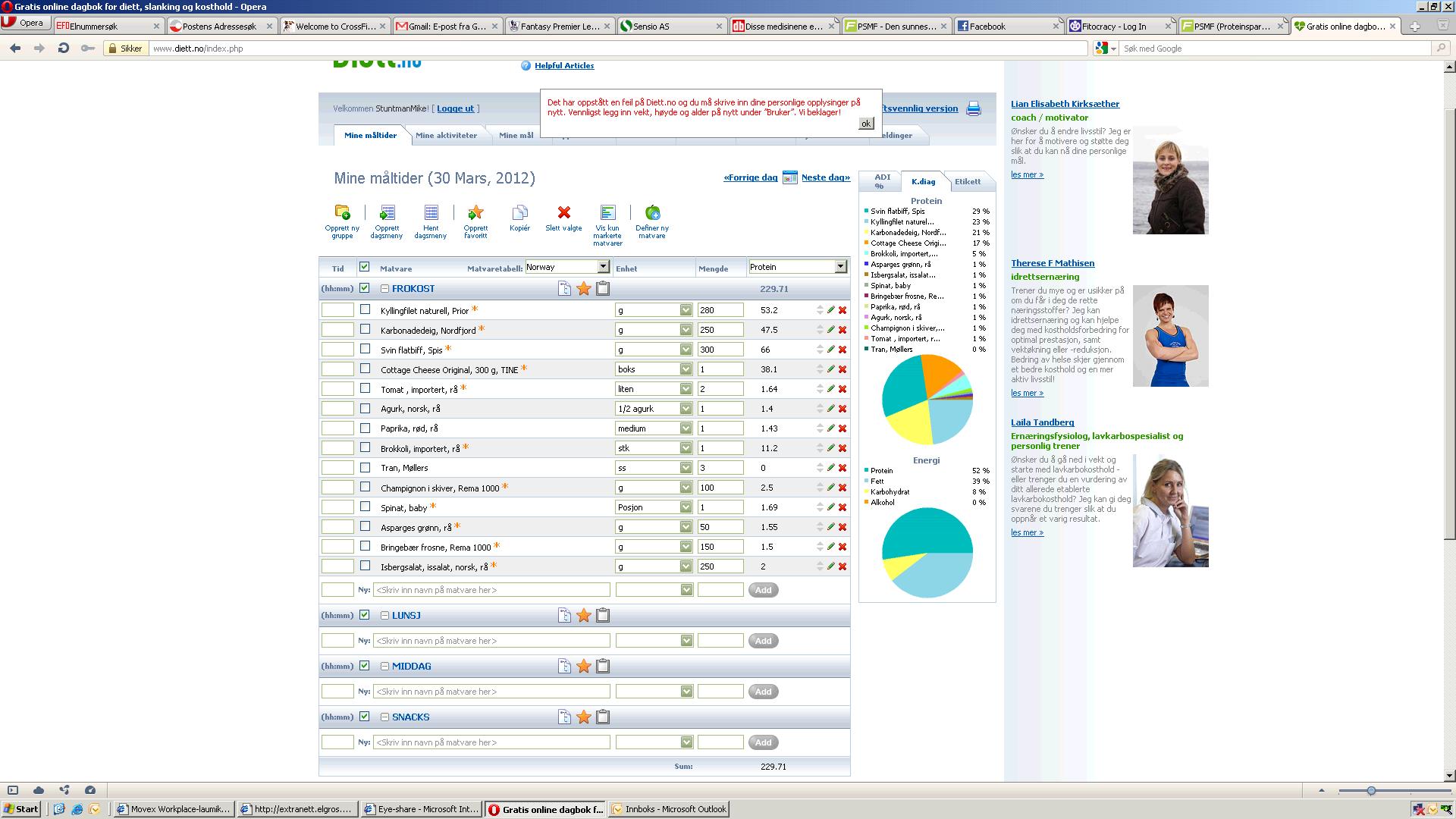Click Definer ny matvare icon
The width and height of the screenshot is (1456, 819).
[652, 212]
